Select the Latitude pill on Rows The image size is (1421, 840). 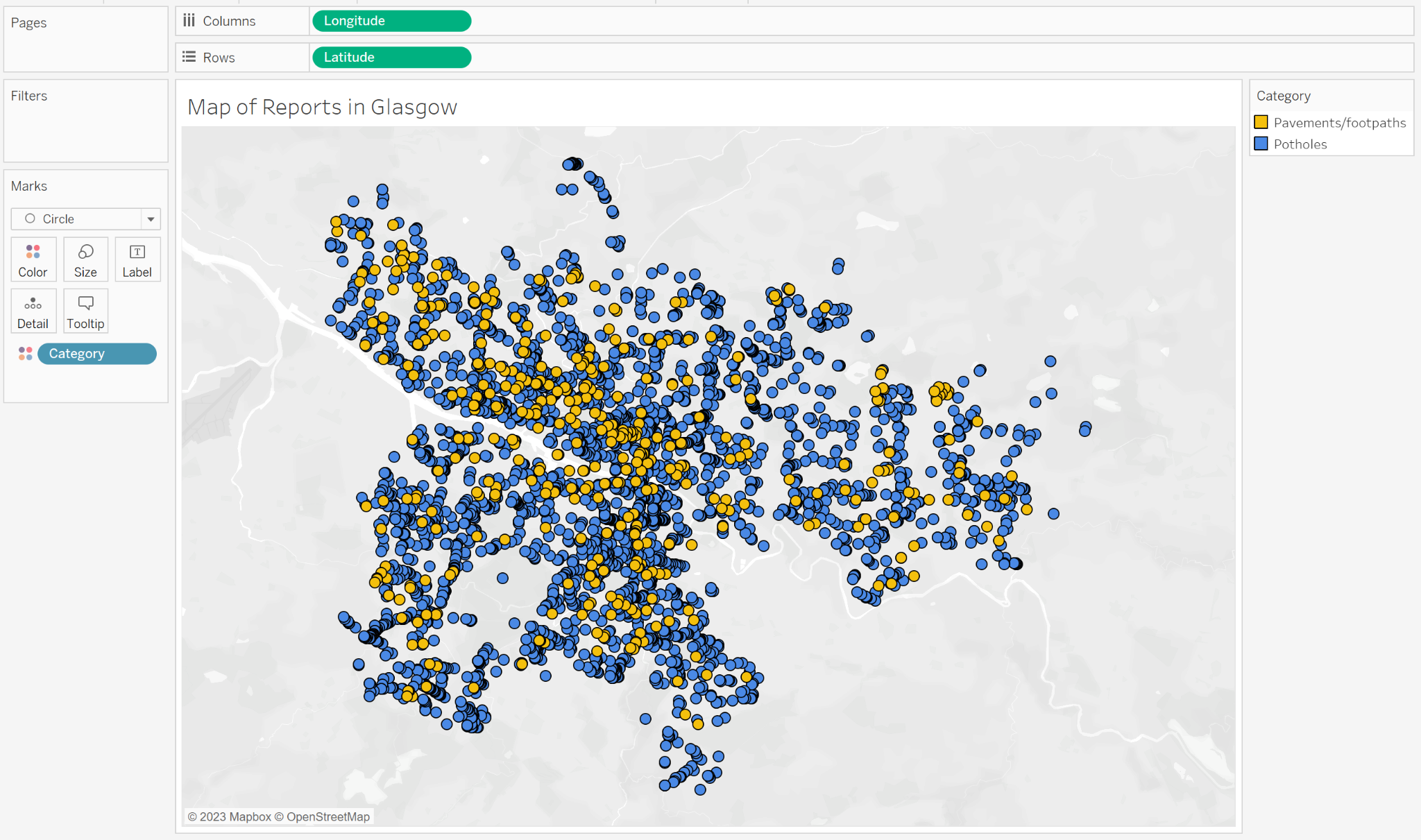(x=391, y=57)
